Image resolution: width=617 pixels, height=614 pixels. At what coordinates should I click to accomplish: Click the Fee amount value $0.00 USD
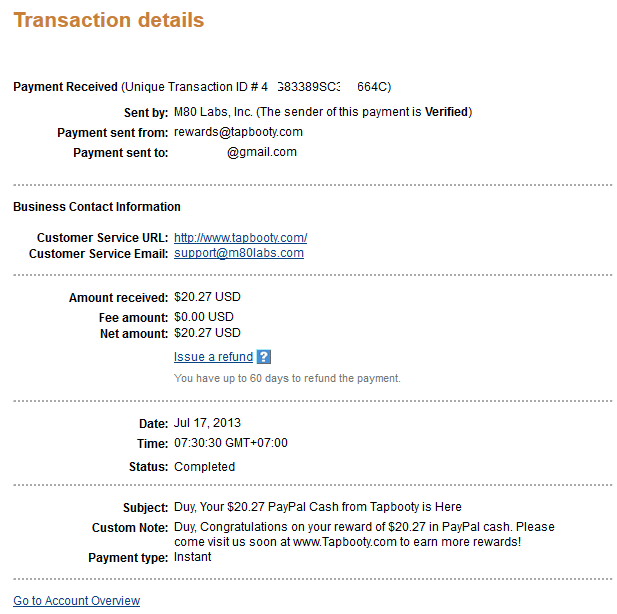(x=205, y=316)
